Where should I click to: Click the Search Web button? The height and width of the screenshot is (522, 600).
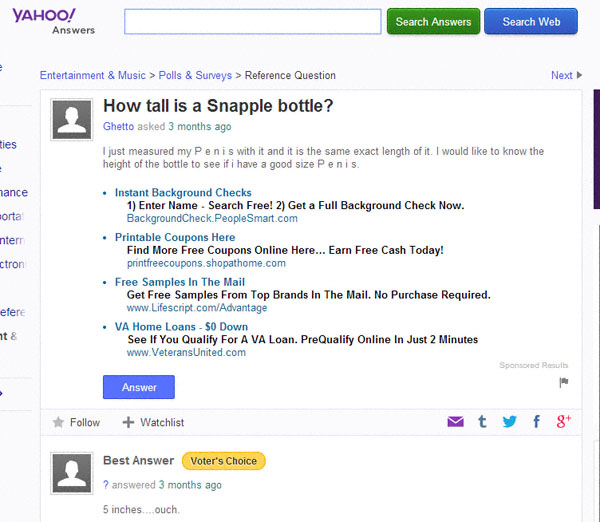531,22
